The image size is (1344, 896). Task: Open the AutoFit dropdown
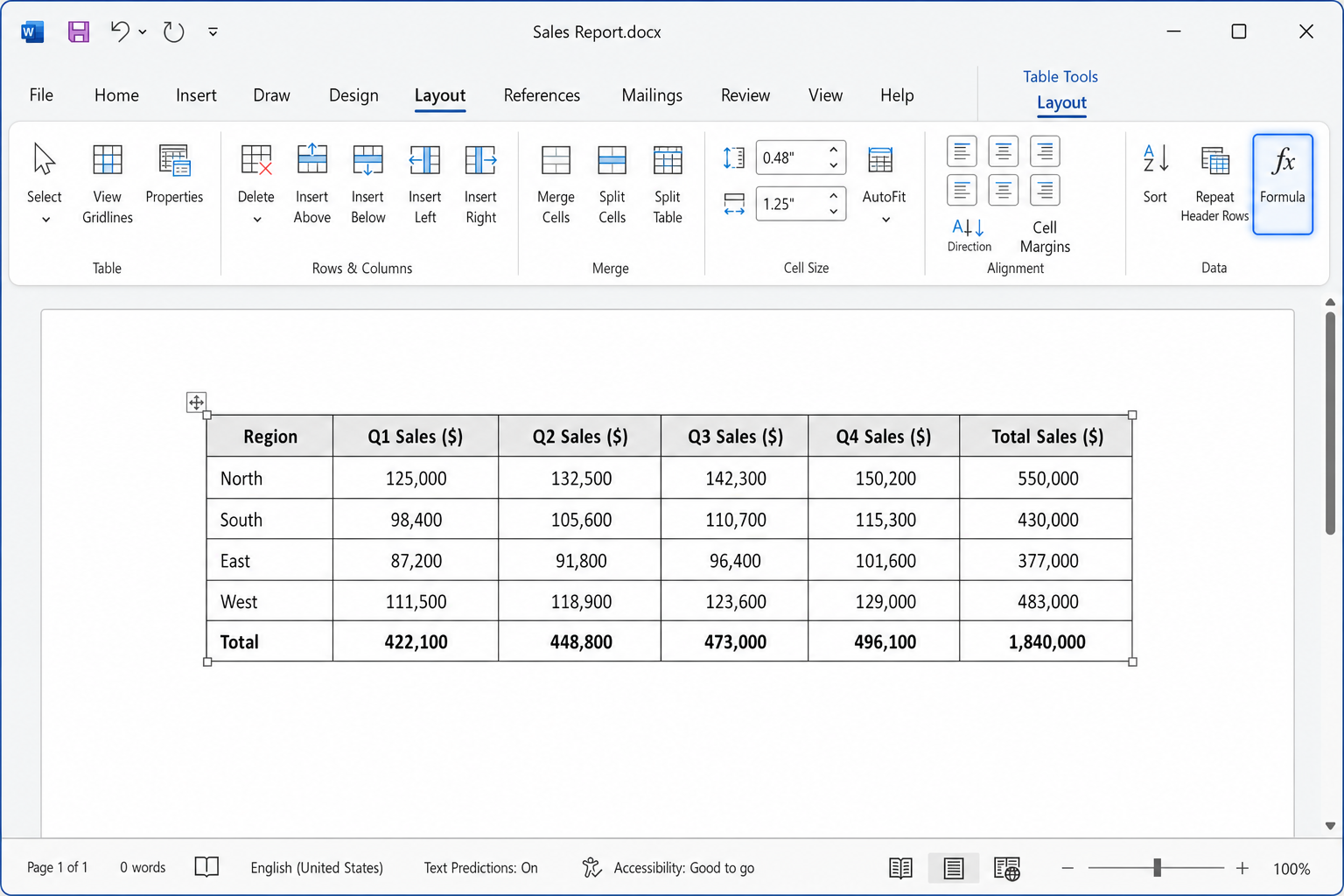pos(884,184)
